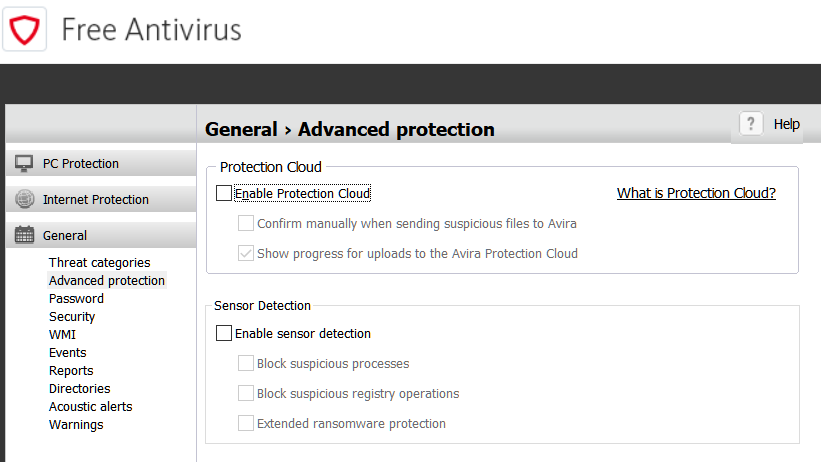821x462 pixels.
Task: Tick Block suspicious processes checkbox
Action: point(246,363)
